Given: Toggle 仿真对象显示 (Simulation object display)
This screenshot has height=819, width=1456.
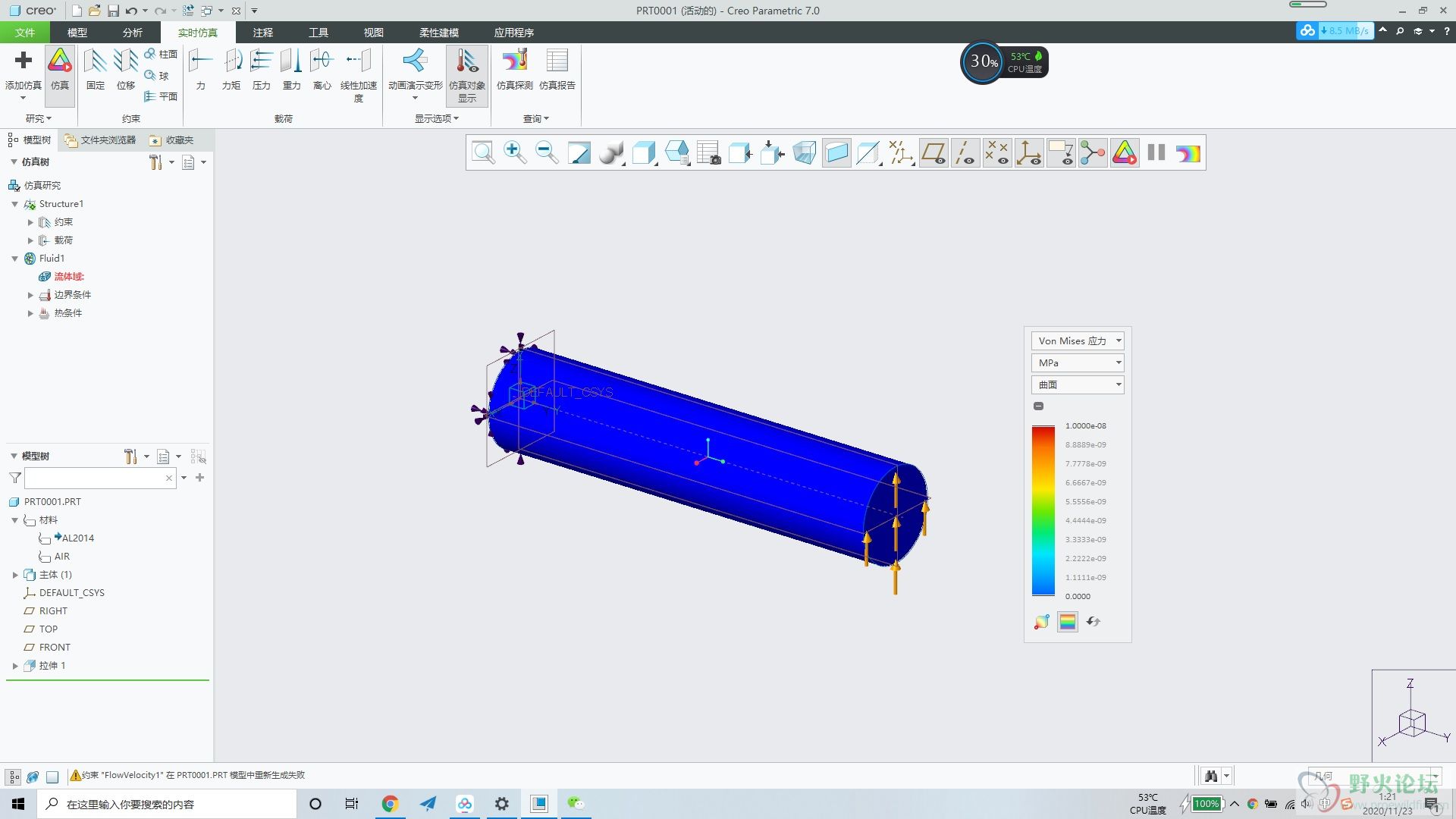Looking at the screenshot, I should pos(467,75).
